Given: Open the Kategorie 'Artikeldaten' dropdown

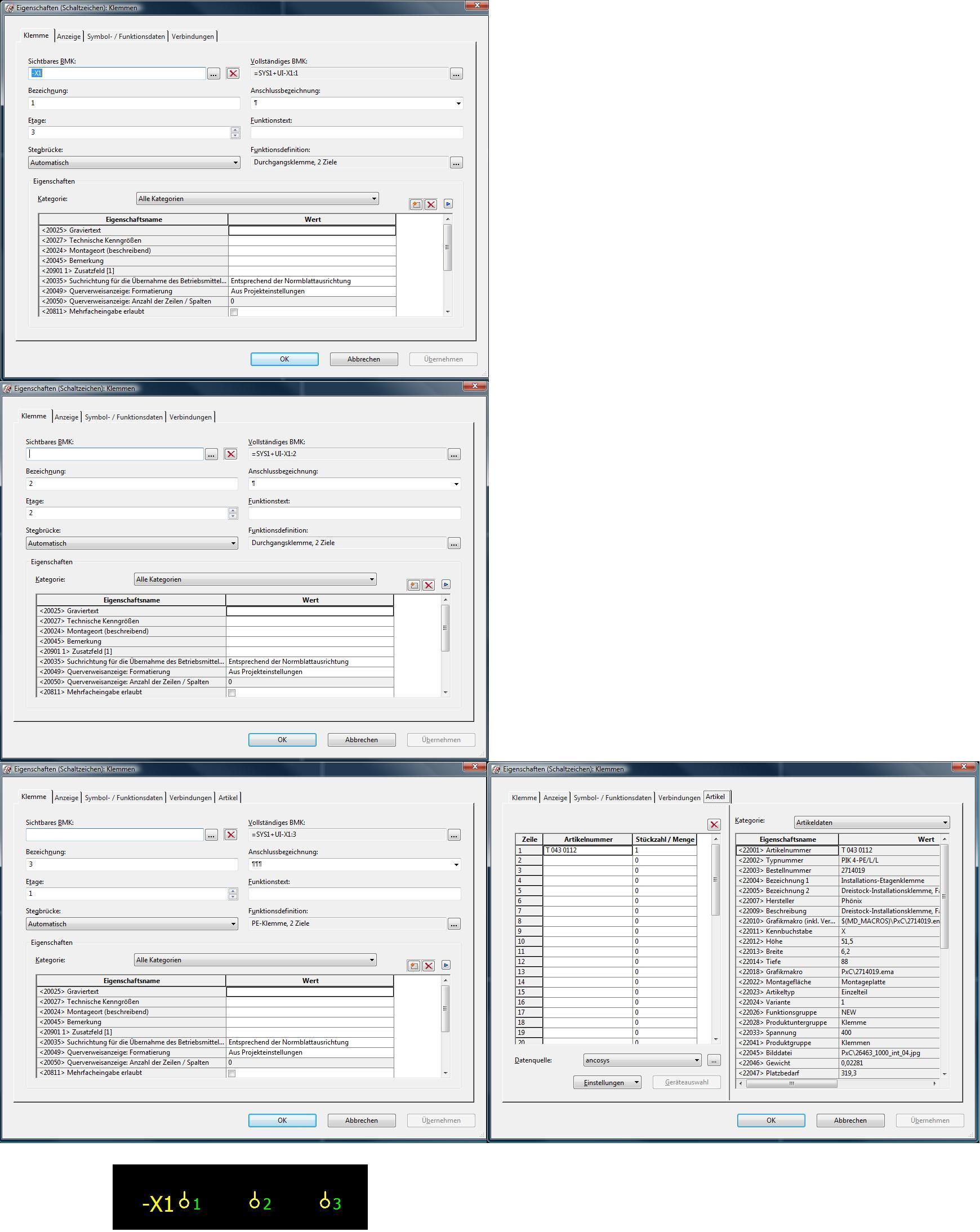Looking at the screenshot, I should point(871,823).
